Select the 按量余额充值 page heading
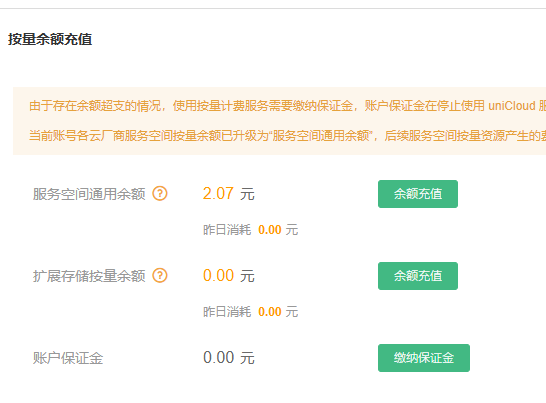This screenshot has width=546, height=403. 50,39
